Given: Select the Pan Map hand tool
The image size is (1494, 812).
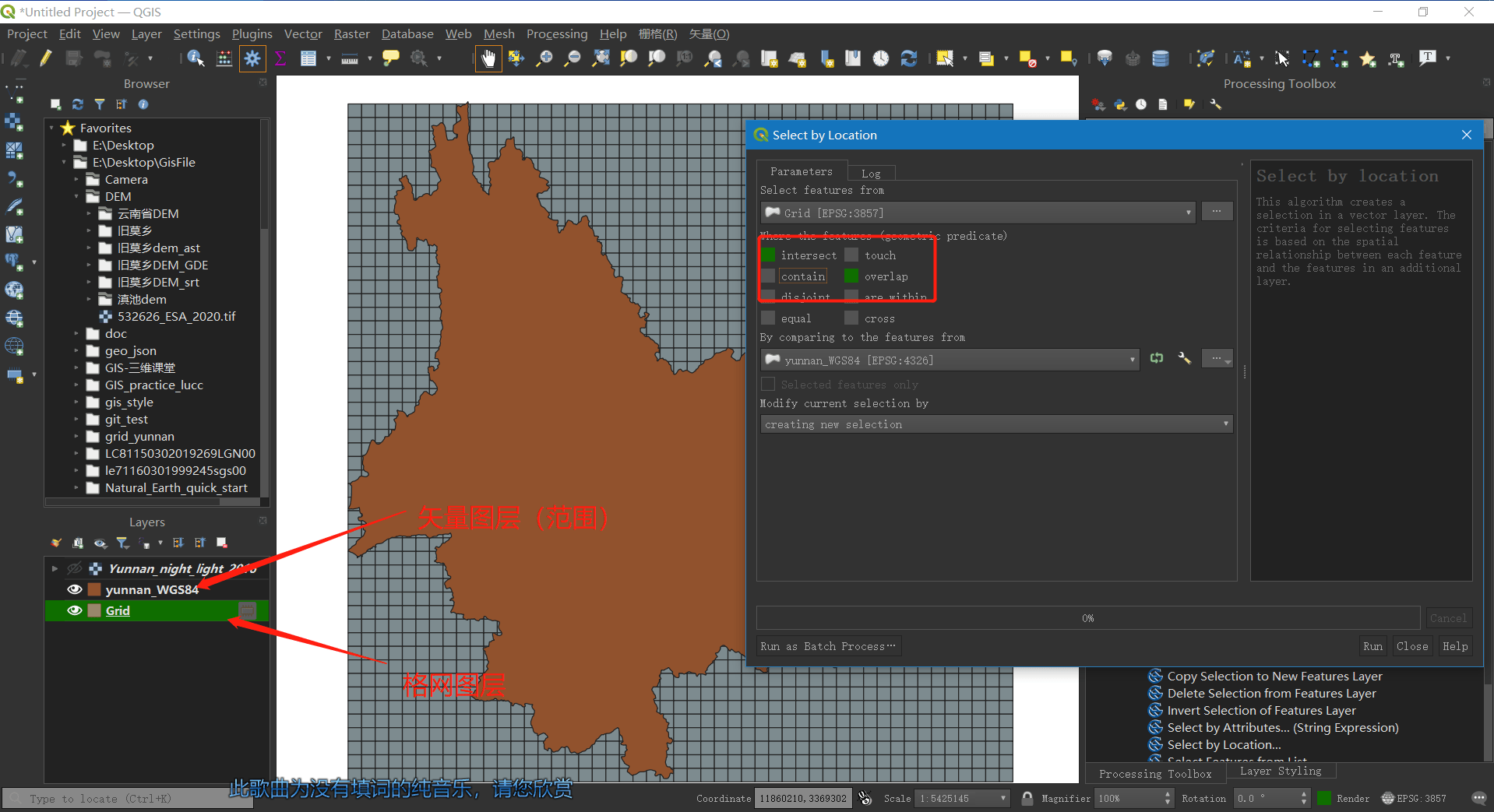Looking at the screenshot, I should coord(488,58).
